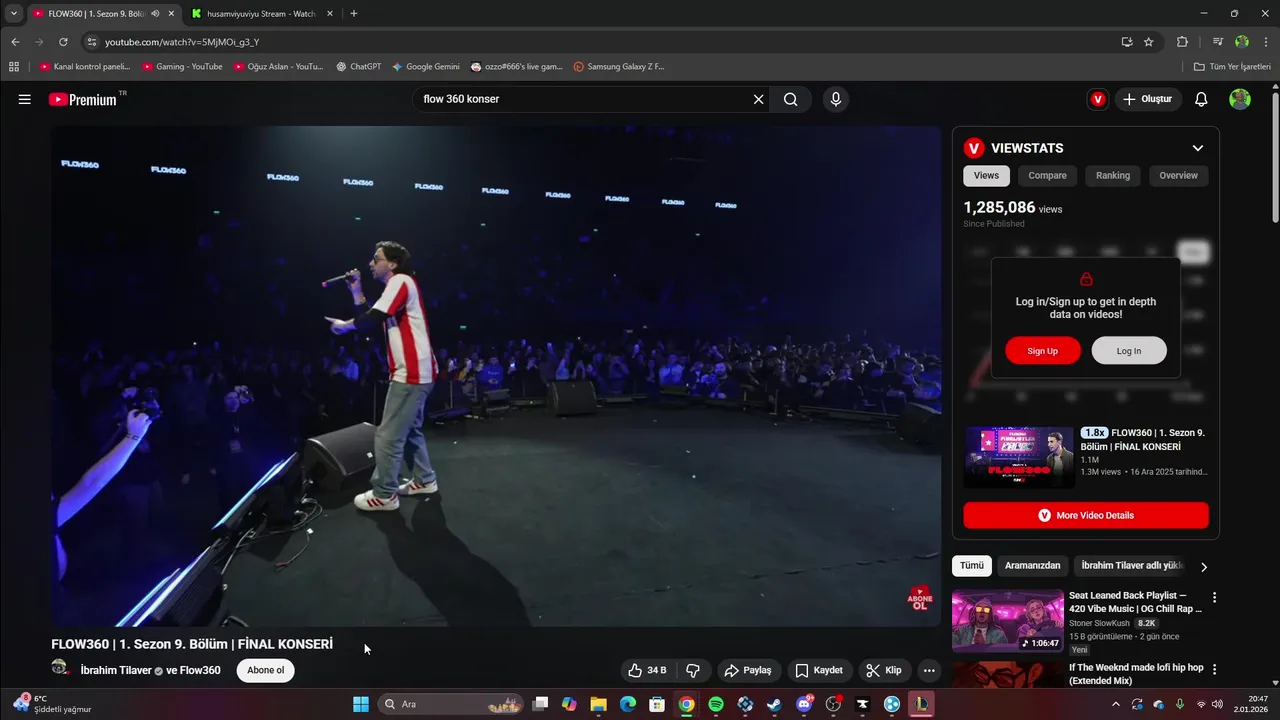The height and width of the screenshot is (720, 1280).
Task: Open Spotify from the taskbar
Action: pos(716,704)
